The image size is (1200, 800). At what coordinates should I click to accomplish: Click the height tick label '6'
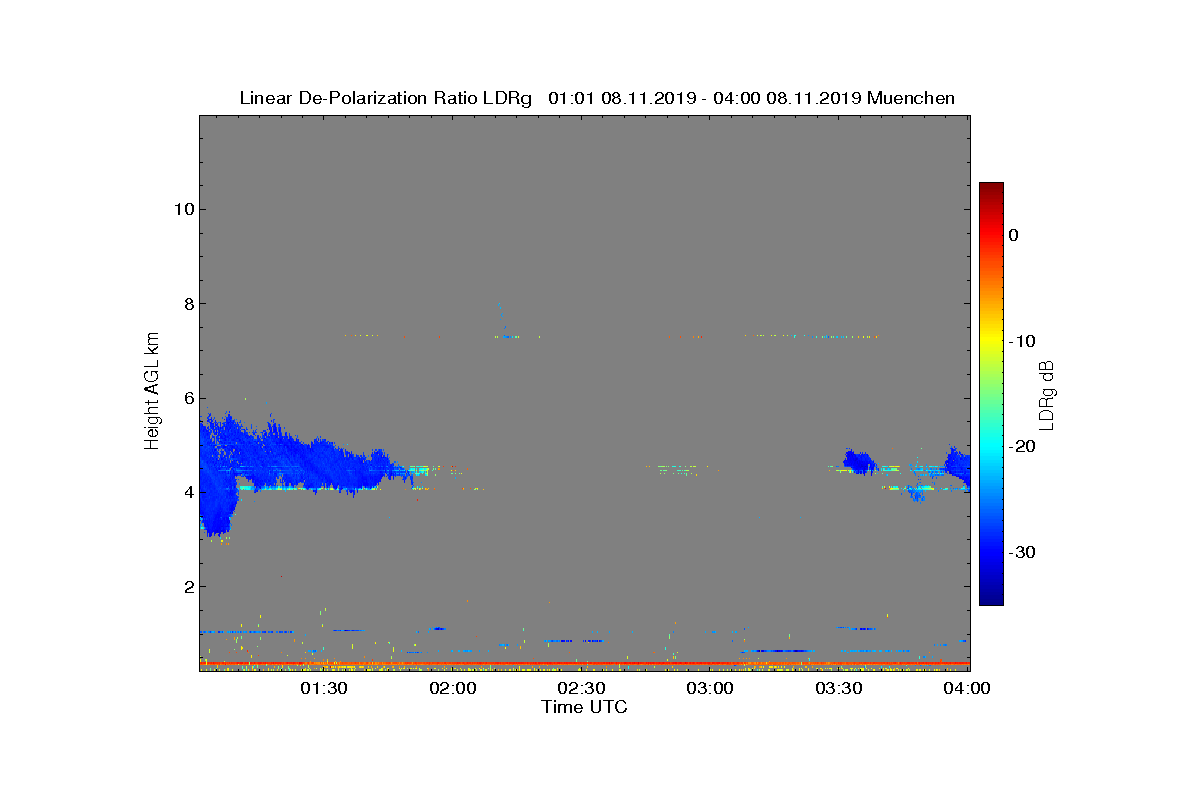pos(187,398)
